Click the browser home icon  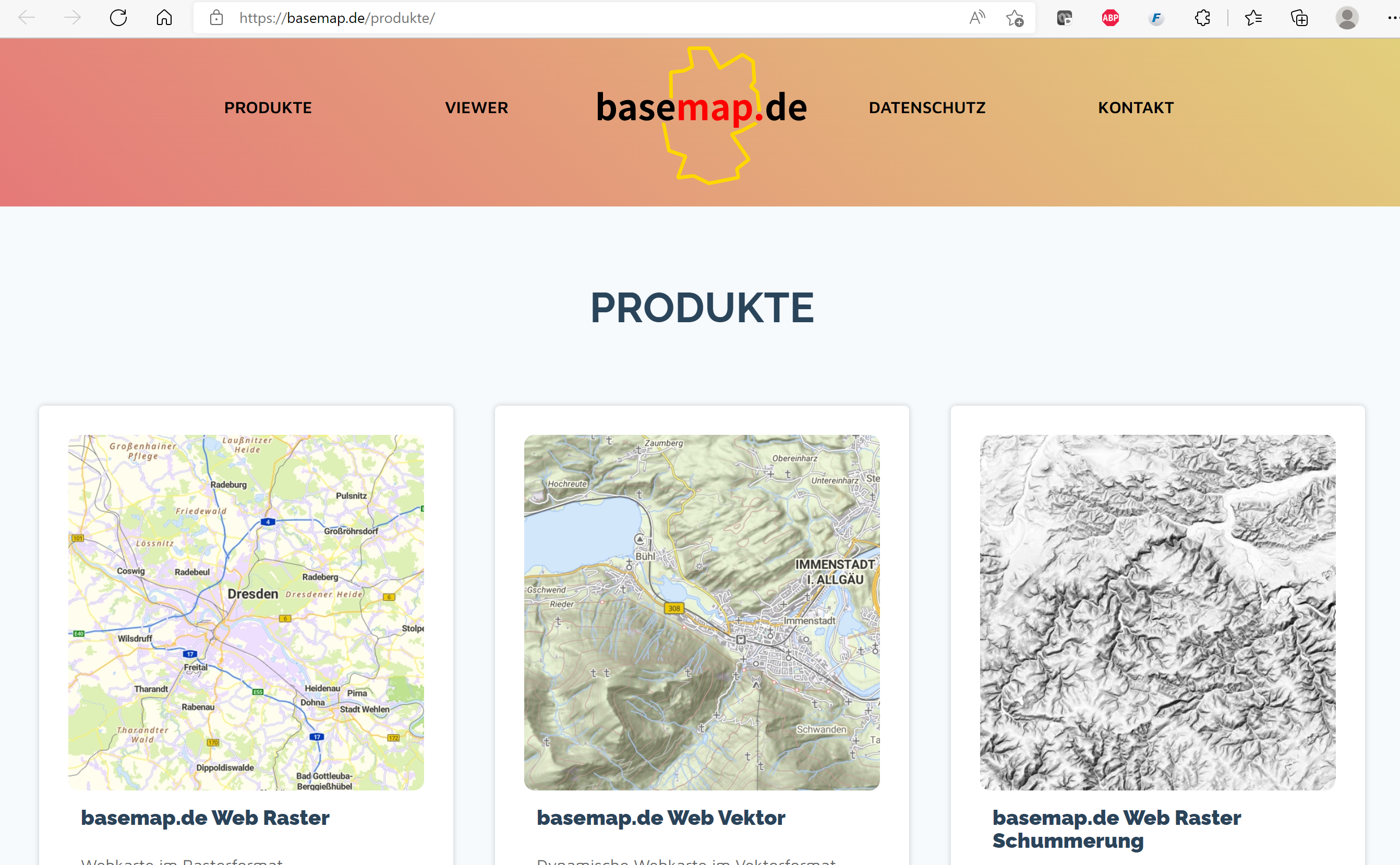(x=164, y=18)
